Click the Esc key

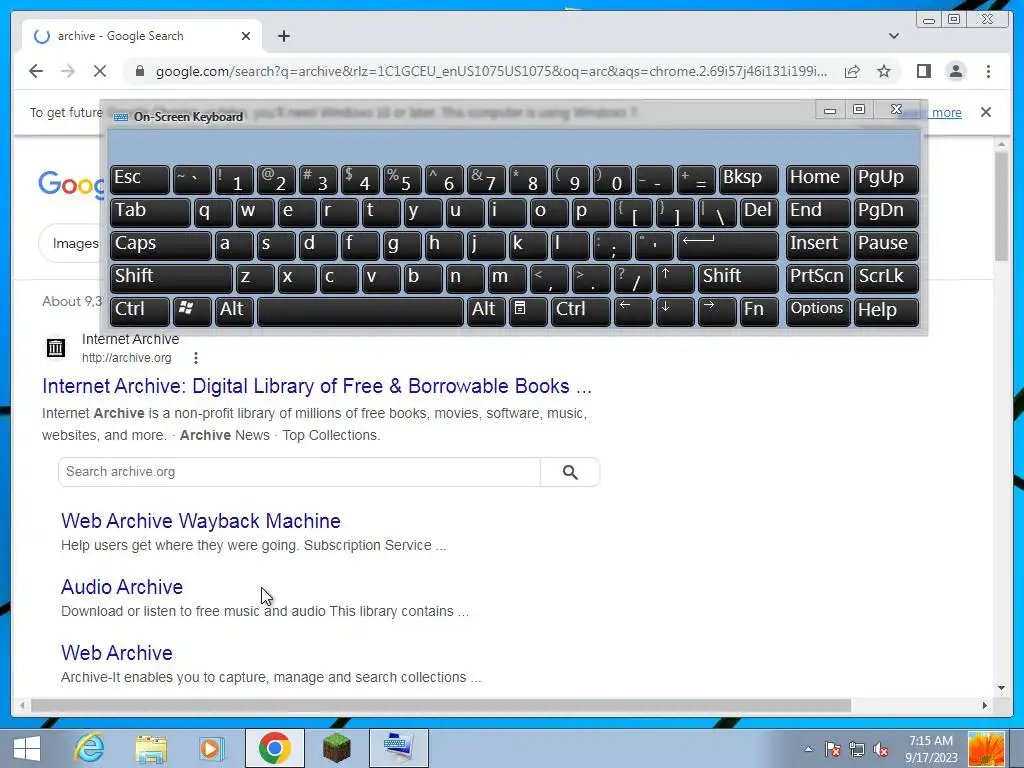[140, 179]
